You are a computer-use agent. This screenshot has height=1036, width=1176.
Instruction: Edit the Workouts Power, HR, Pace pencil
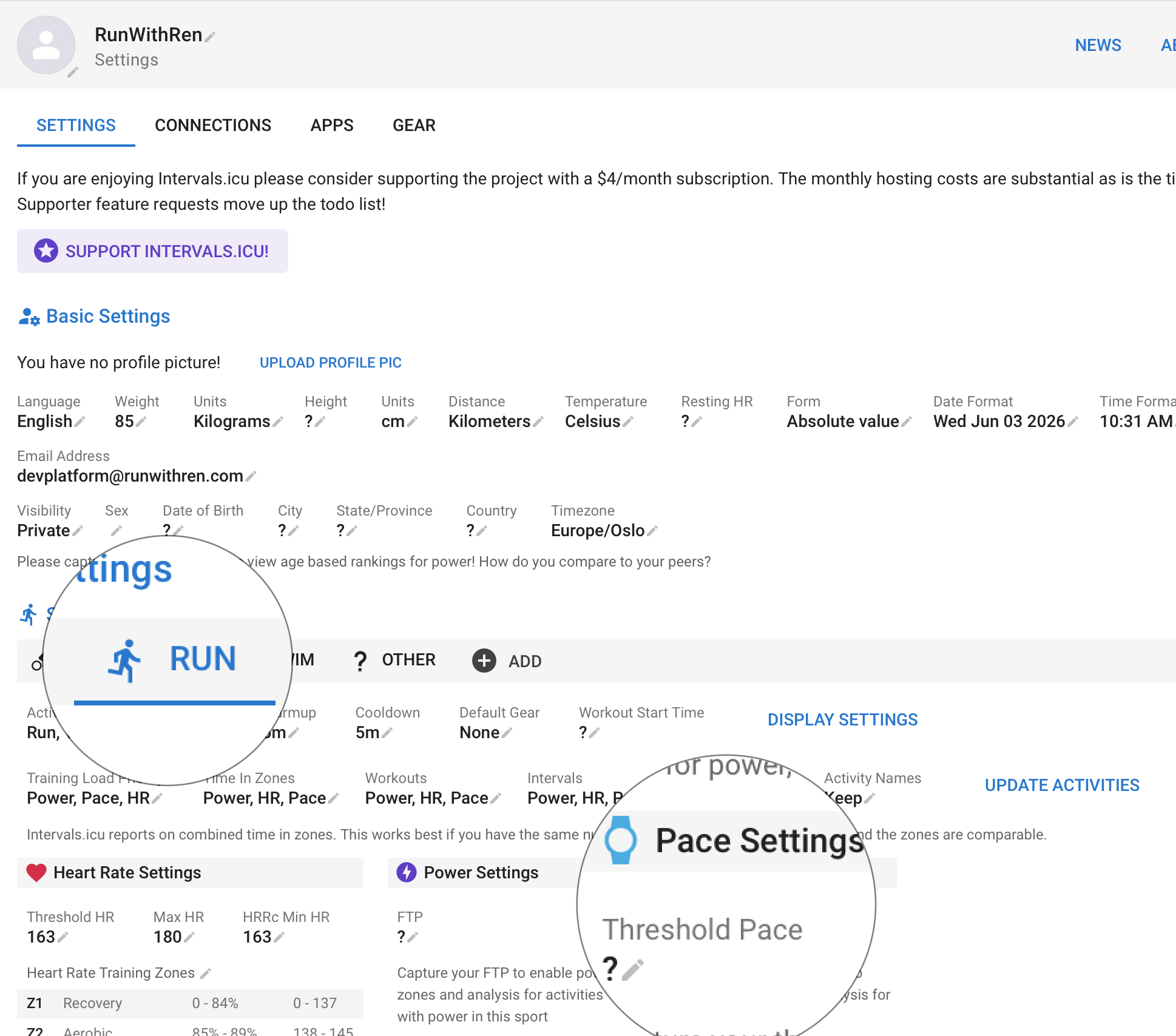coord(496,798)
